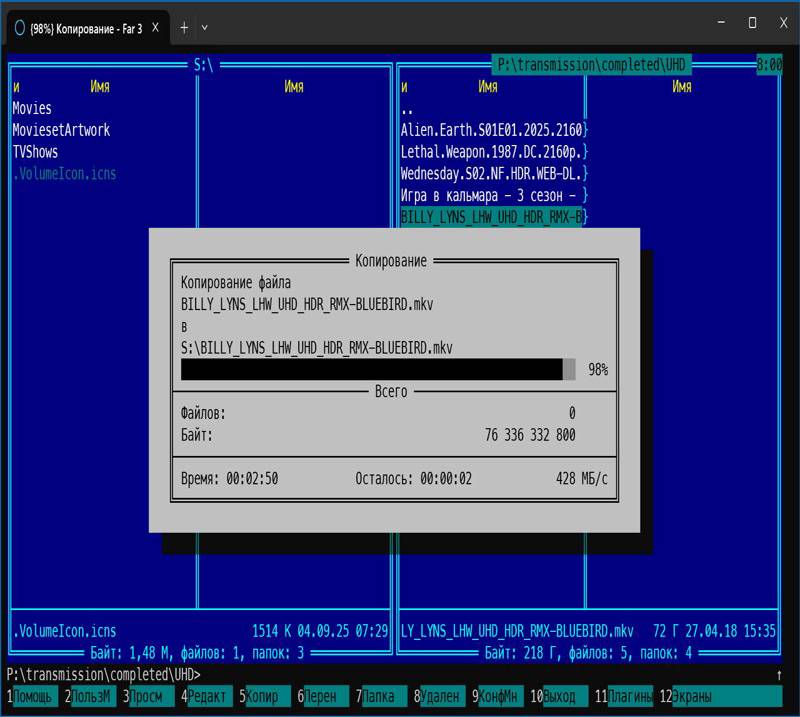Screen dimensions: 800x717
Task: Close the Копирование Far 3 tab
Action: coord(155,28)
